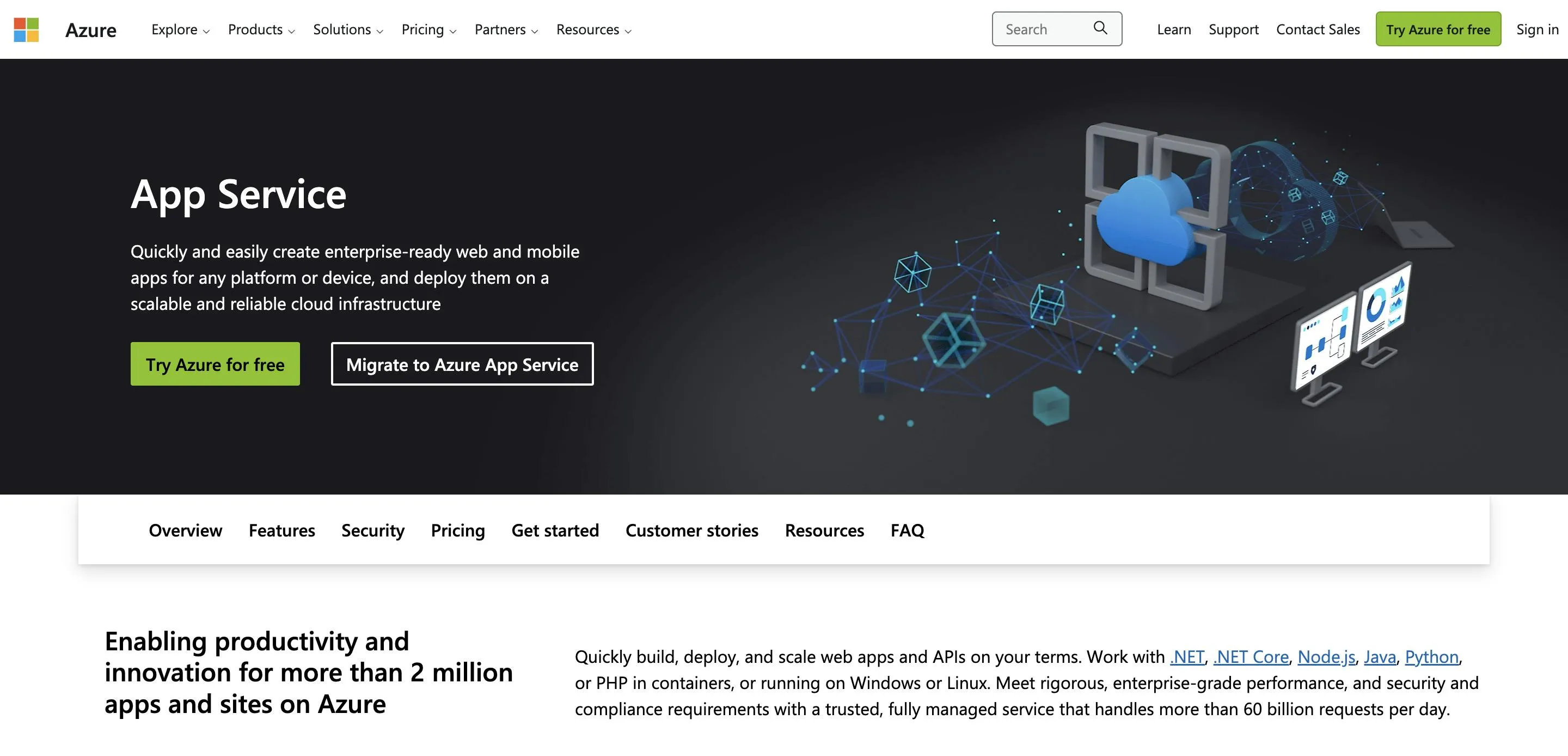Open the Learn link
Screen dimensions: 1568x756
tap(1174, 29)
